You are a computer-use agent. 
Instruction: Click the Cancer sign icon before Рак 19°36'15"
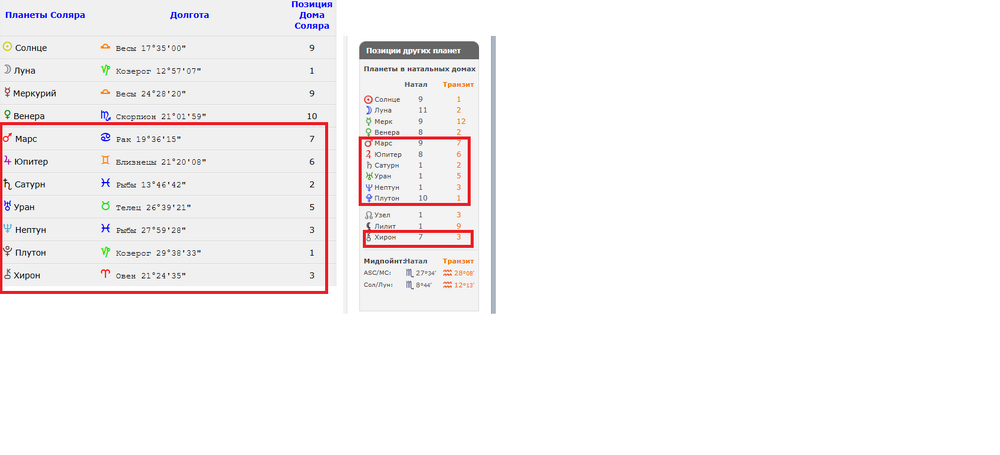point(105,138)
